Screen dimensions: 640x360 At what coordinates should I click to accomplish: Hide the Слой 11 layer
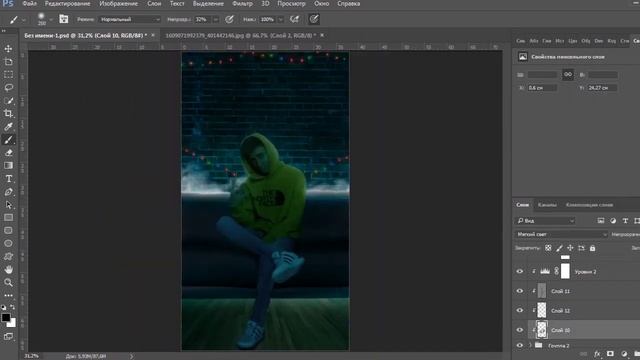click(x=520, y=291)
